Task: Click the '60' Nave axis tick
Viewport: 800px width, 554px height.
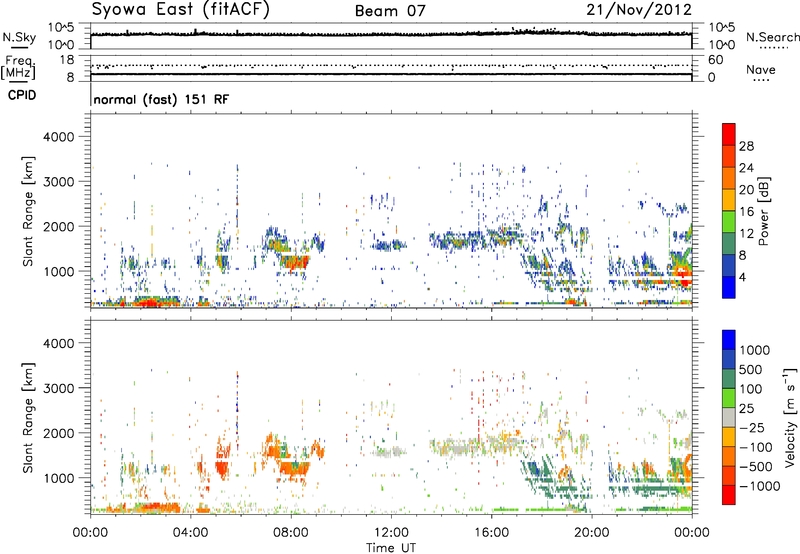Action: (715, 60)
